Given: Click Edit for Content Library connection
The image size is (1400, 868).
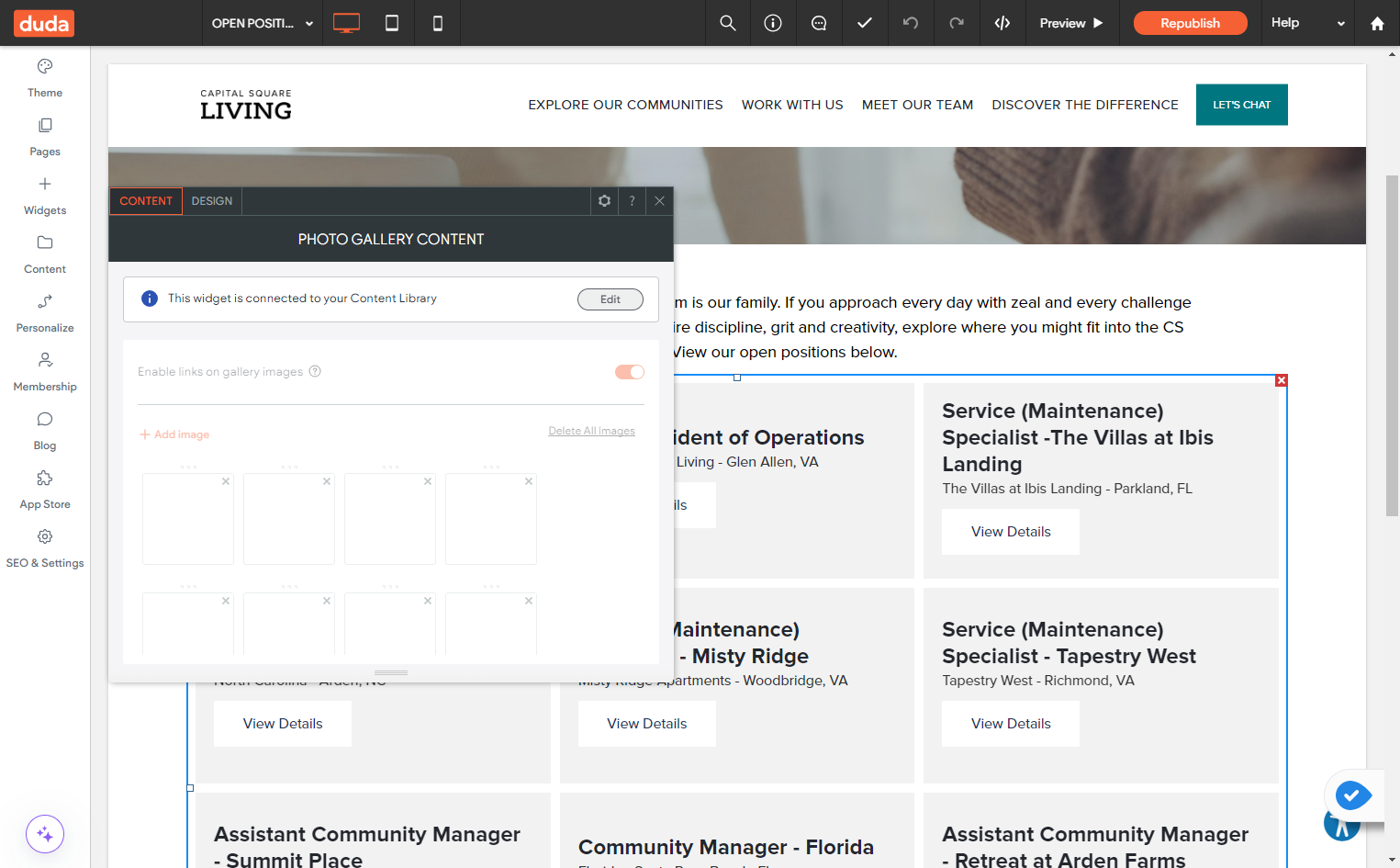Looking at the screenshot, I should click(610, 299).
